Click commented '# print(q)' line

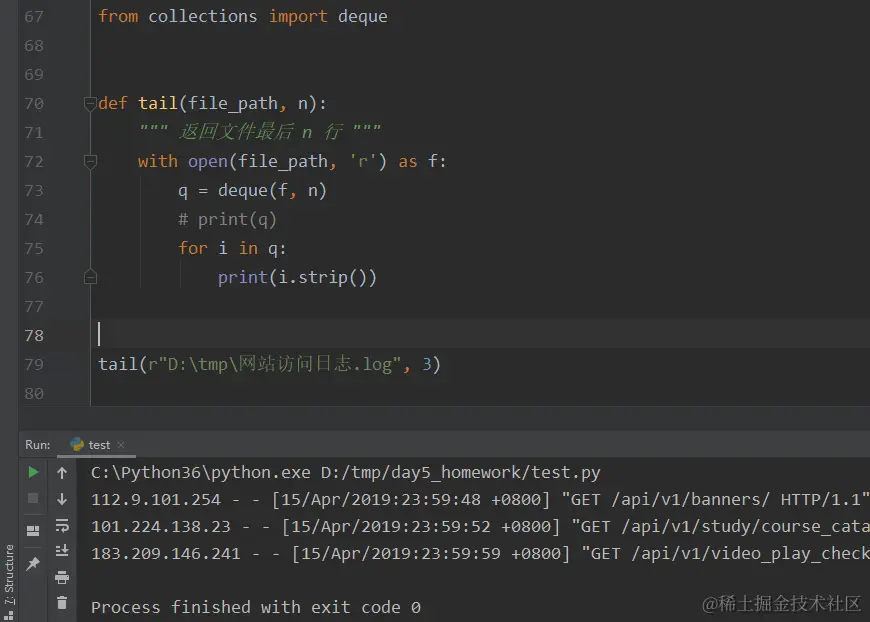pos(227,219)
